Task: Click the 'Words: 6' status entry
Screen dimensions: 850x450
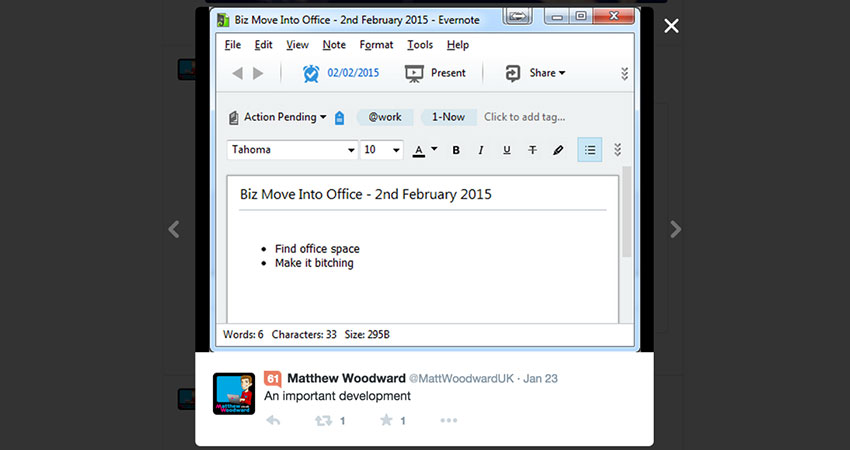Action: pos(243,335)
